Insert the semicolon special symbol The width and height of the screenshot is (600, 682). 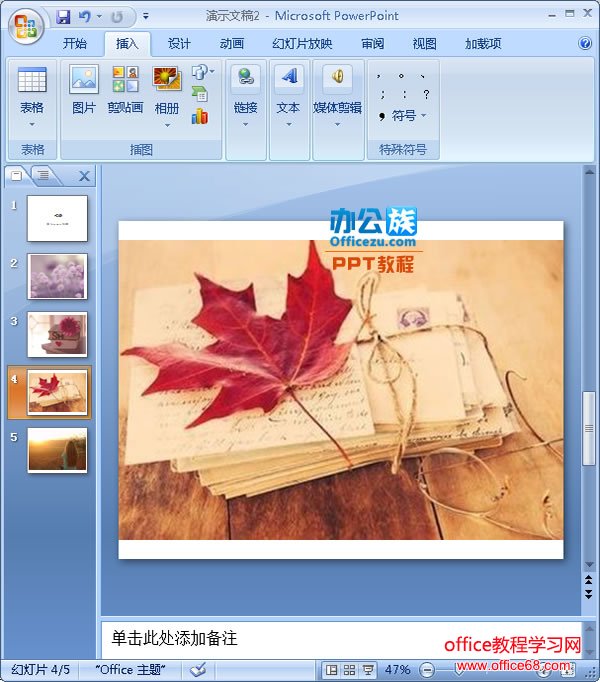pyautogui.click(x=382, y=94)
